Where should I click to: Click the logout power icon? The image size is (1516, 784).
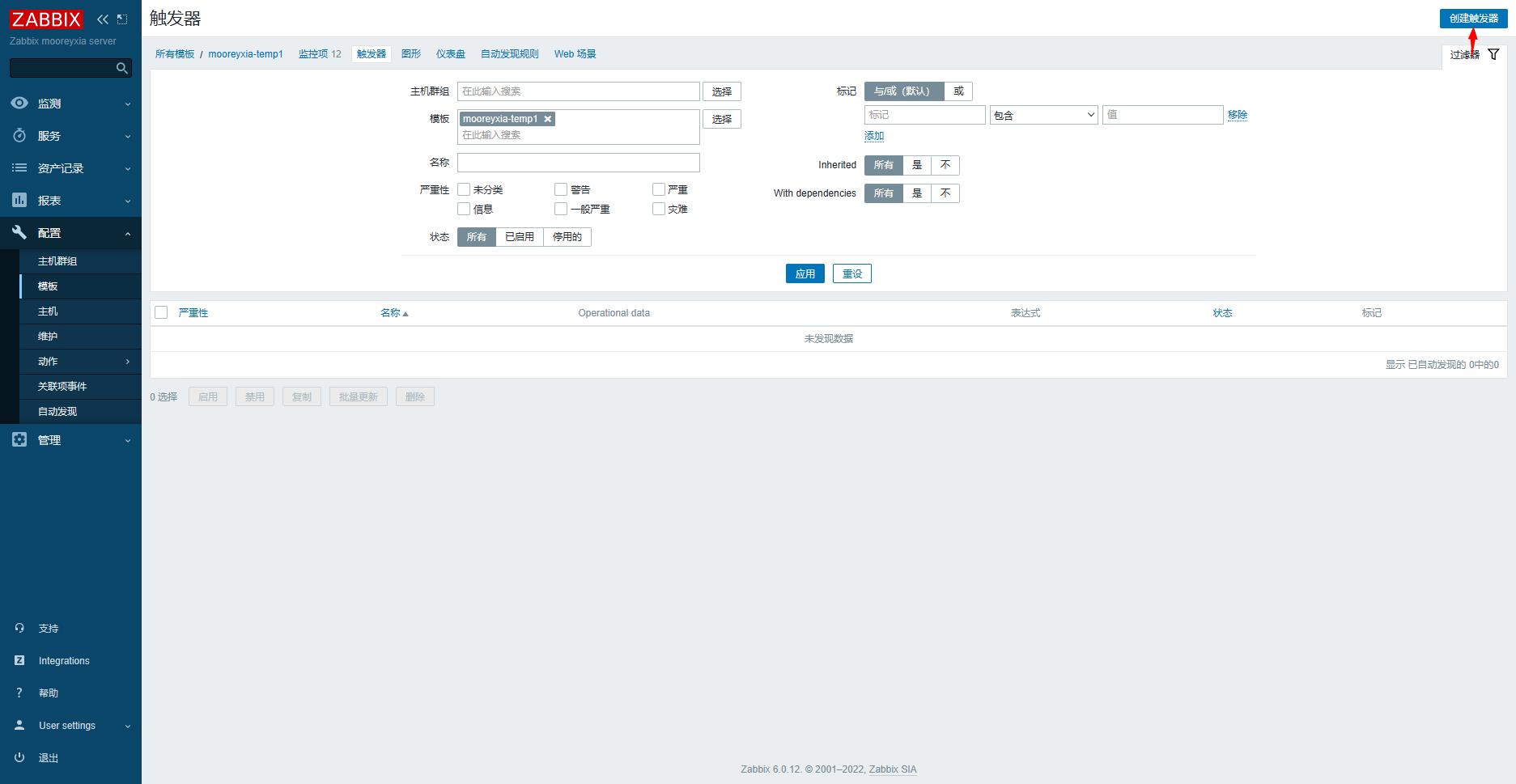pyautogui.click(x=19, y=757)
